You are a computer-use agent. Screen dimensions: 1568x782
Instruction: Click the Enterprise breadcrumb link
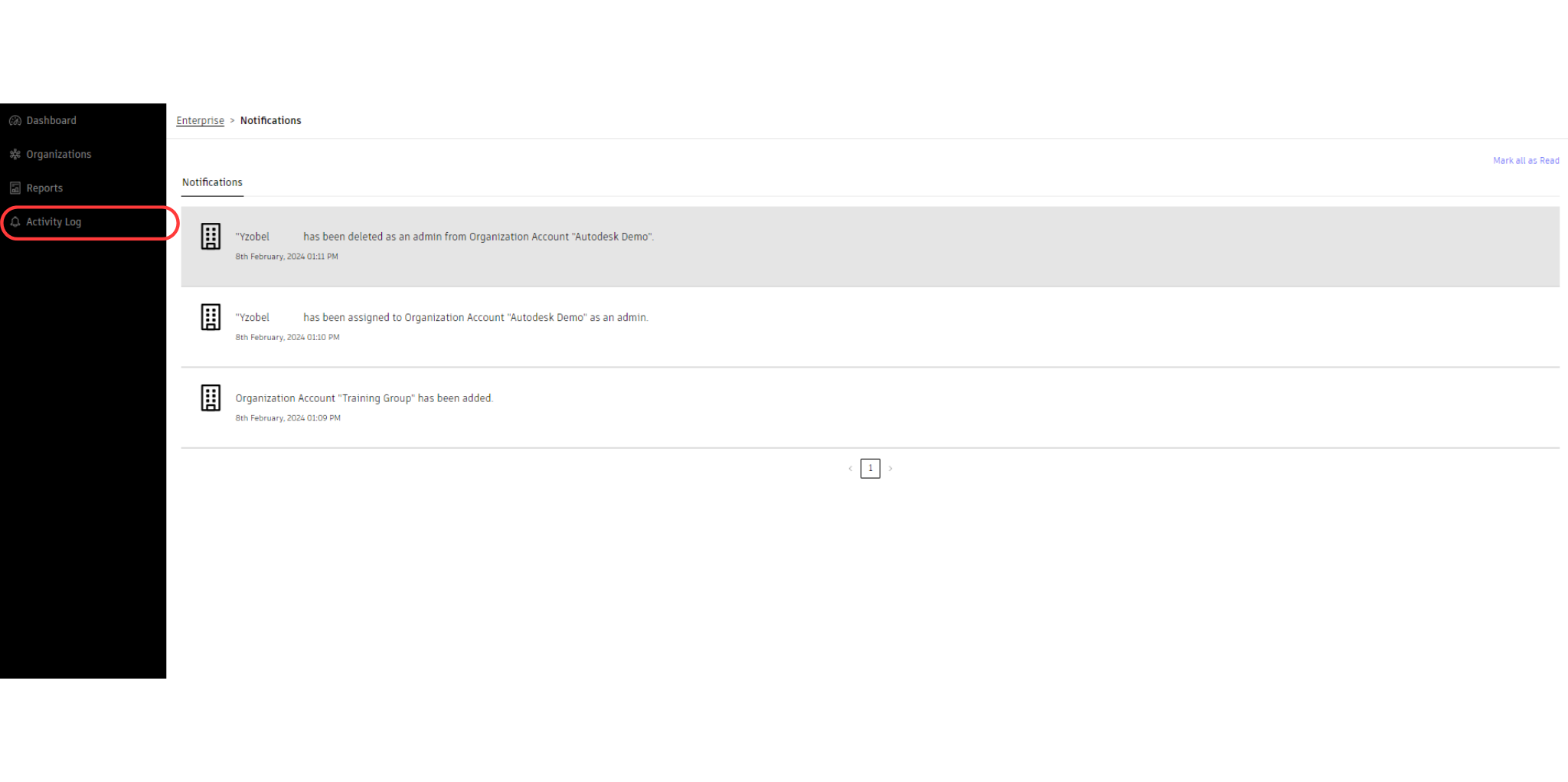point(200,121)
